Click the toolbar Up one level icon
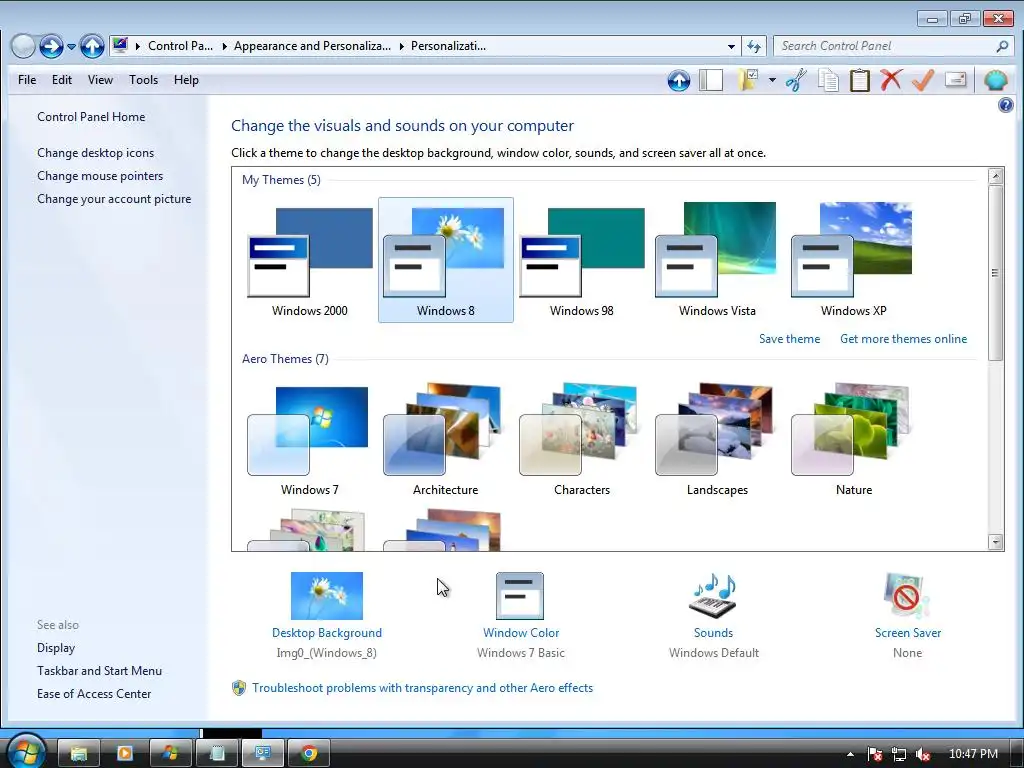 click(x=679, y=80)
